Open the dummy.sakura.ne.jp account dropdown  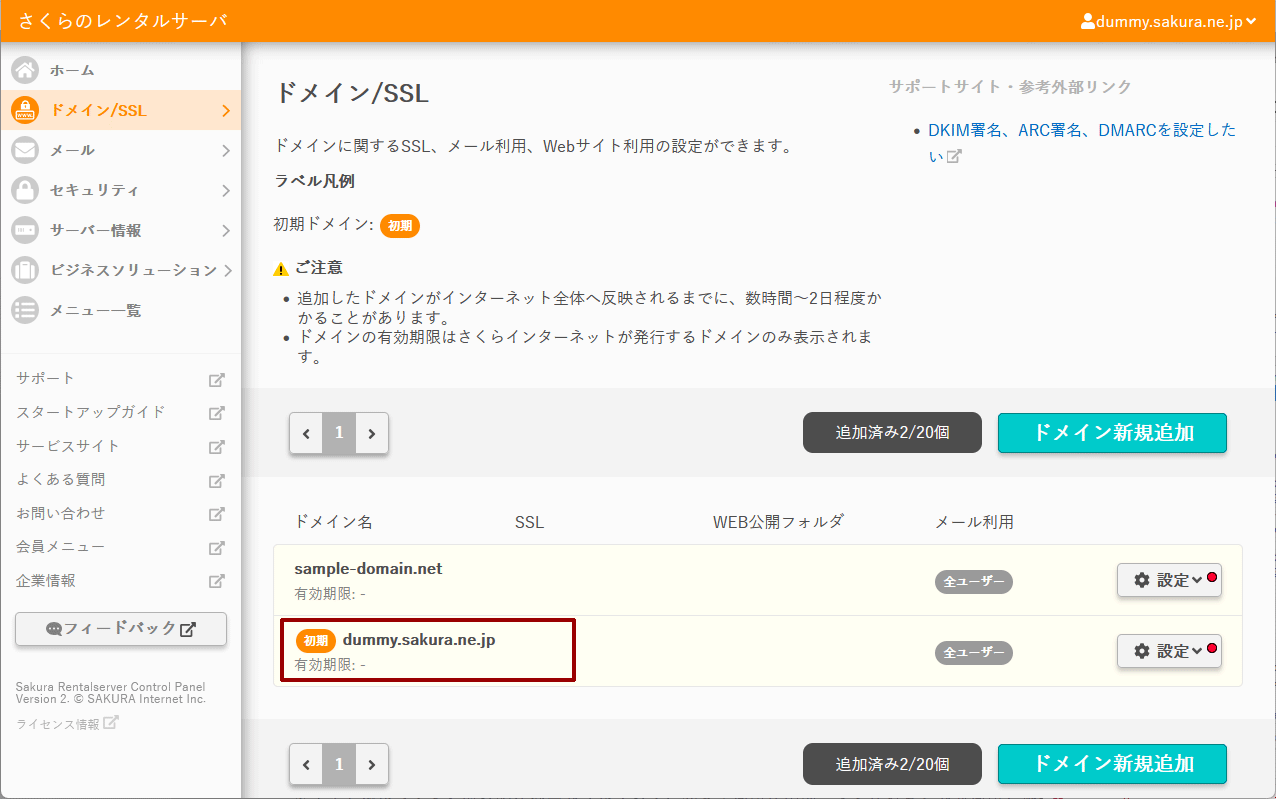[x=1168, y=21]
